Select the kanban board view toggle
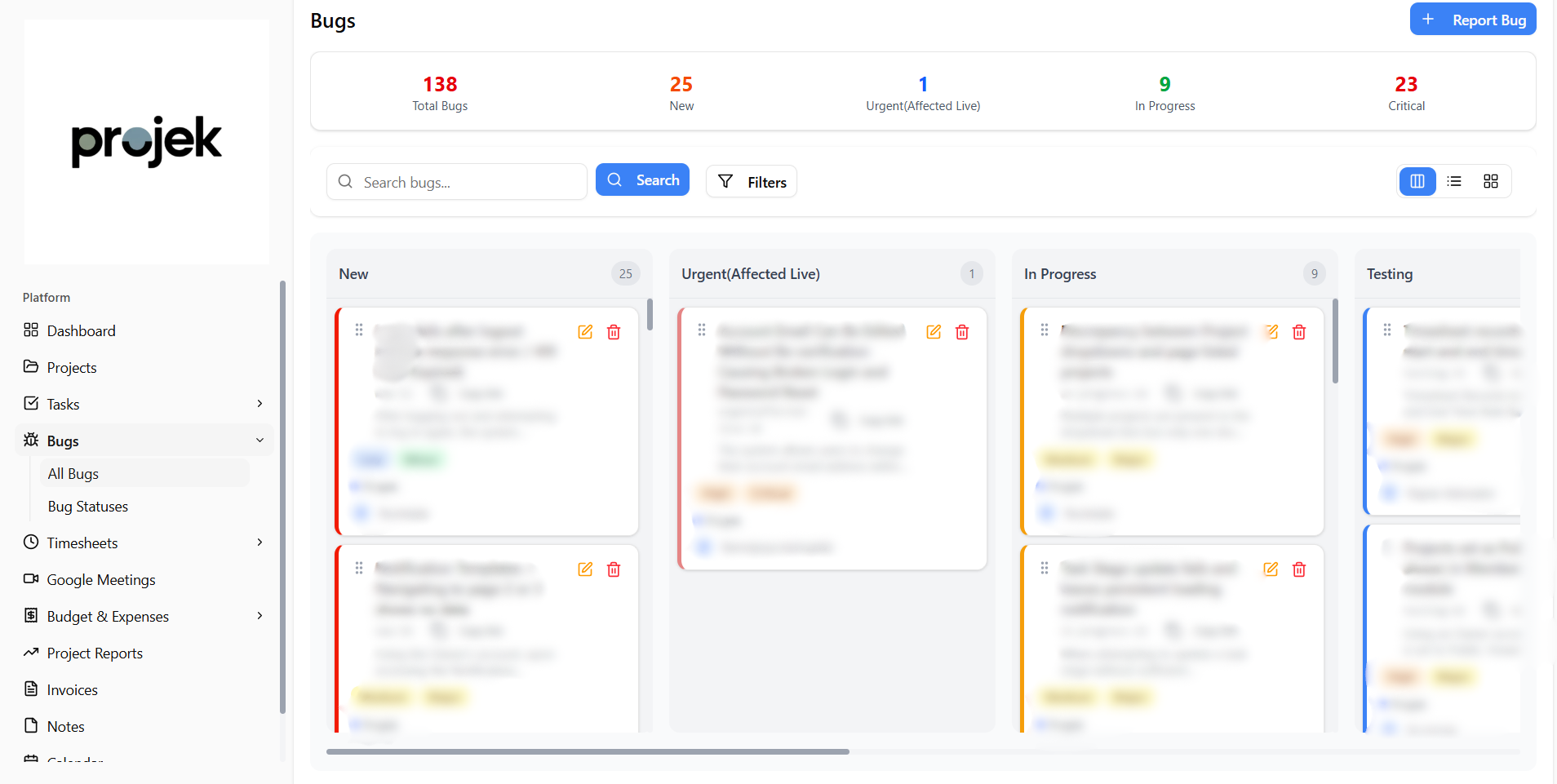Viewport: 1557px width, 784px height. [1417, 181]
